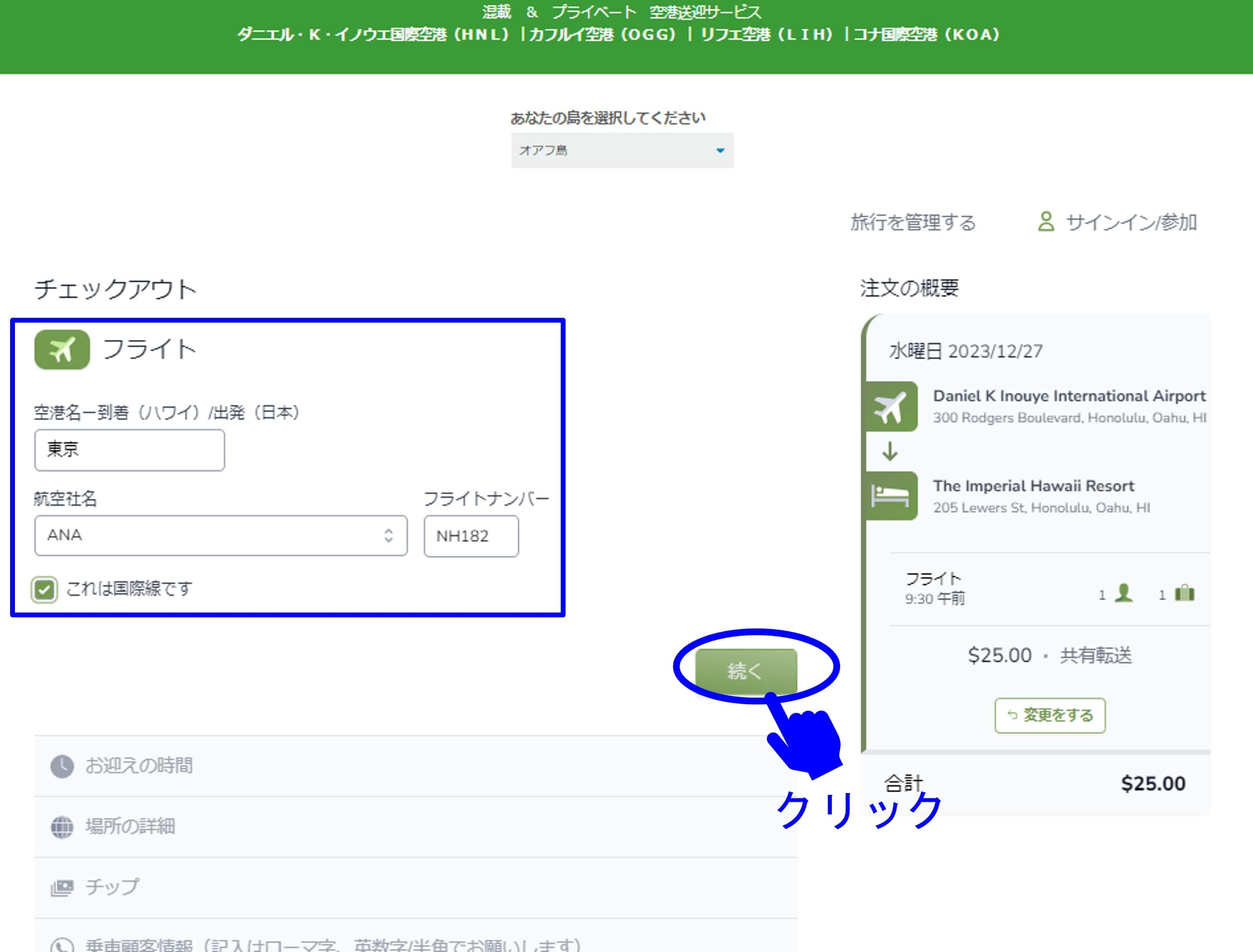Viewport: 1253px width, 952px height.
Task: Expand the 乗車顧客情報 section
Action: point(416,936)
